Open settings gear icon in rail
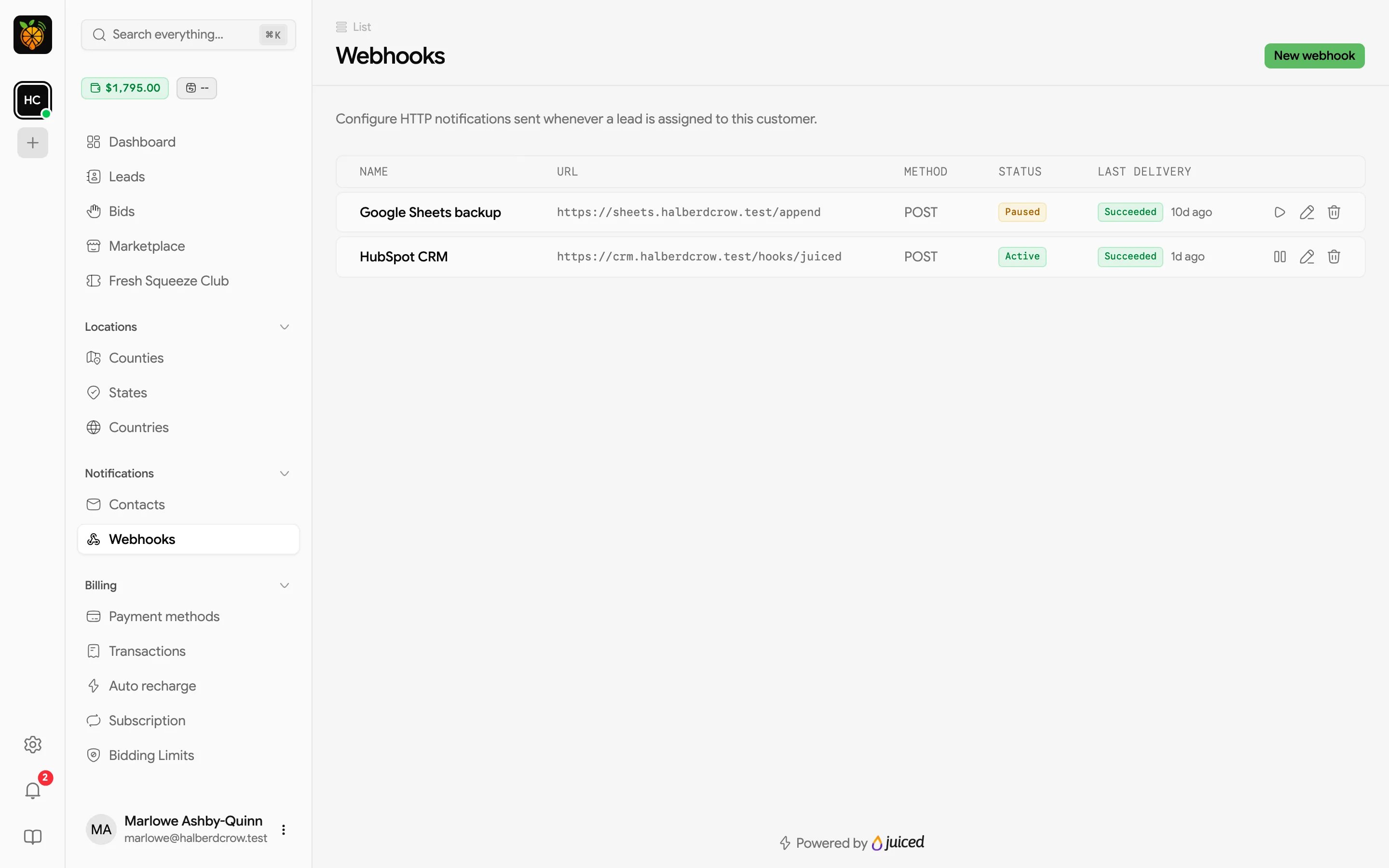Viewport: 1389px width, 868px height. pyautogui.click(x=33, y=745)
